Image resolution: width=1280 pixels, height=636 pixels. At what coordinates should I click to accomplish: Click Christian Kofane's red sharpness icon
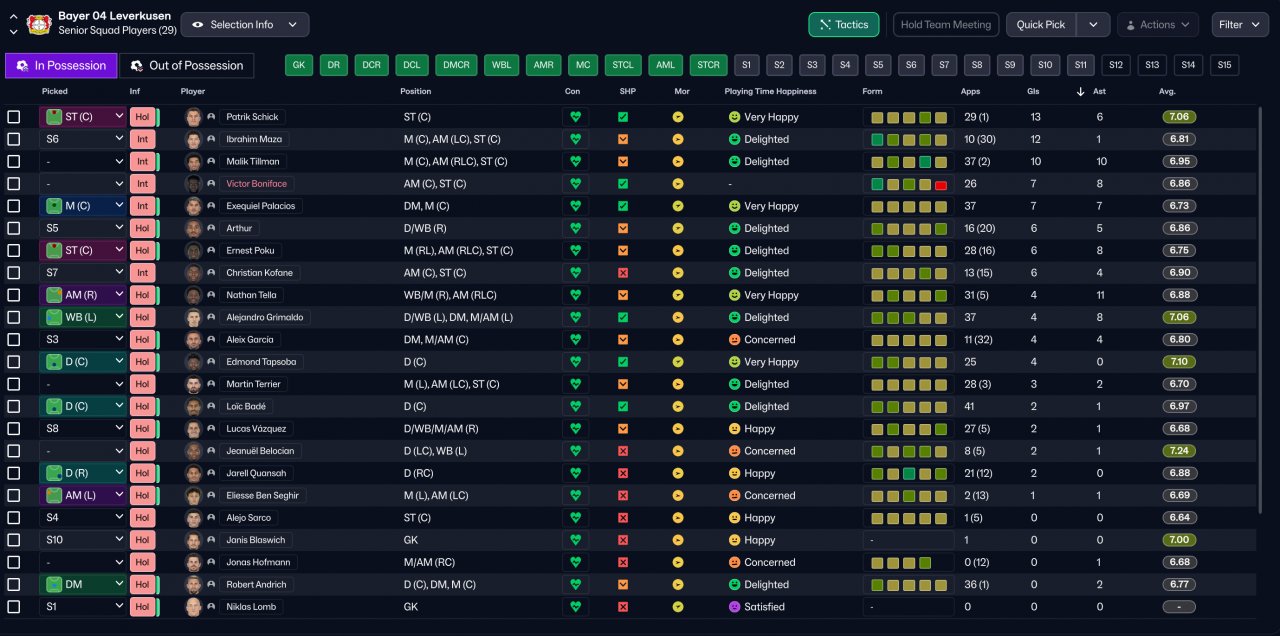click(623, 273)
